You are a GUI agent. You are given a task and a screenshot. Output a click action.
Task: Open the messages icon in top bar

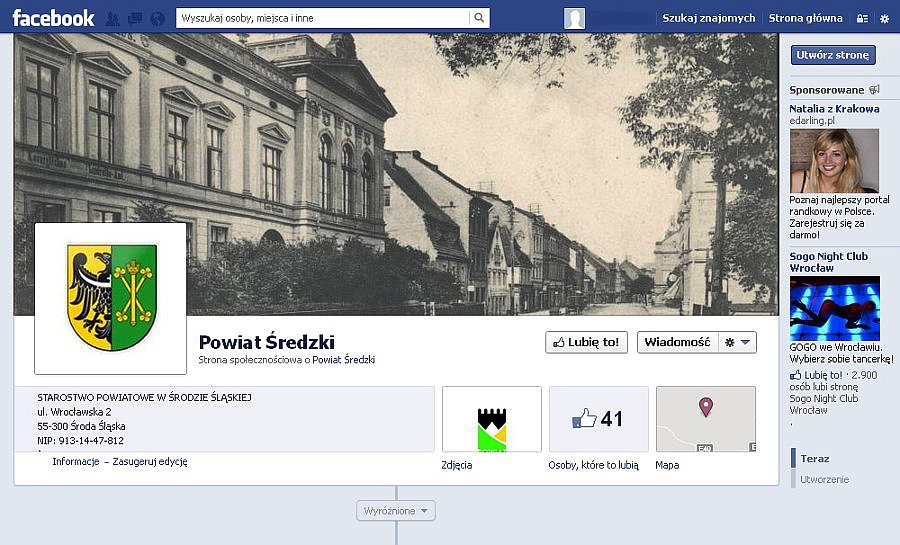[135, 19]
